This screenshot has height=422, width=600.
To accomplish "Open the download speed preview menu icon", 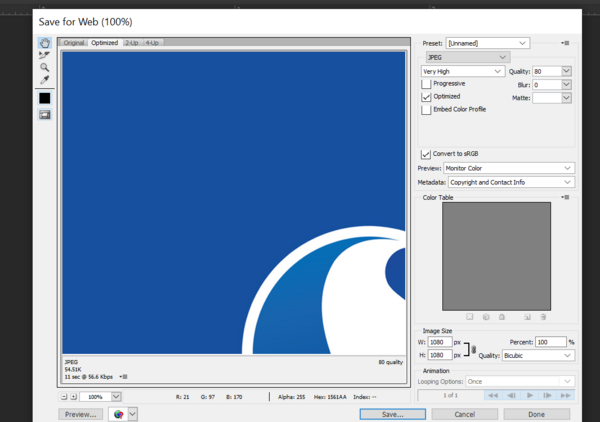I will coord(123,377).
